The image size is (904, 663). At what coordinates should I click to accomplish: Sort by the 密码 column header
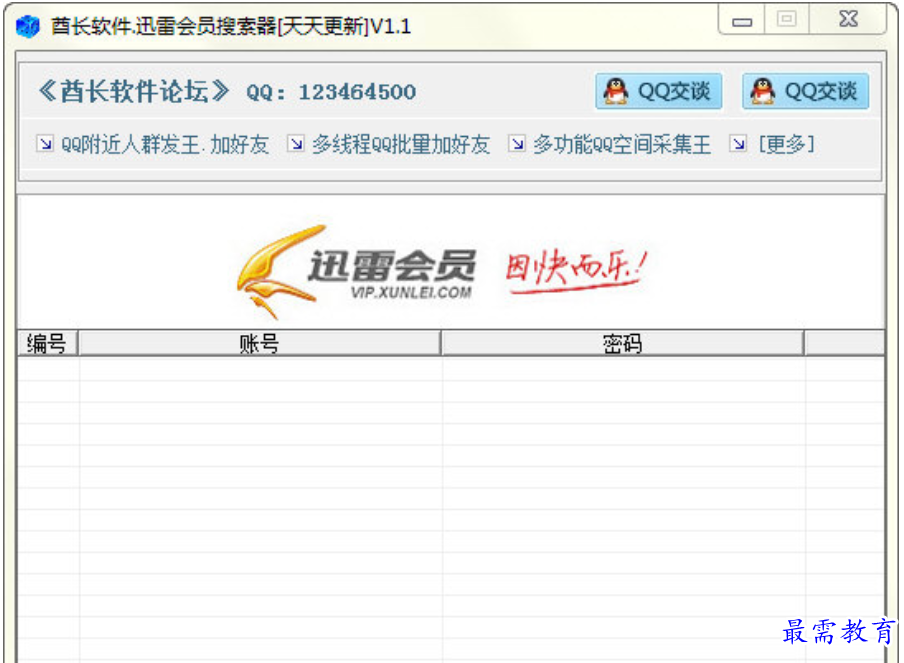tap(622, 343)
